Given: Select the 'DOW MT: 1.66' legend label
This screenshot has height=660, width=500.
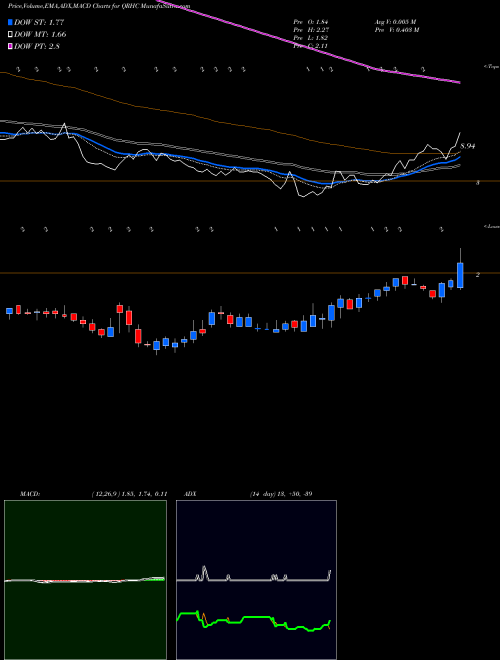Looking at the screenshot, I should pyautogui.click(x=40, y=34).
